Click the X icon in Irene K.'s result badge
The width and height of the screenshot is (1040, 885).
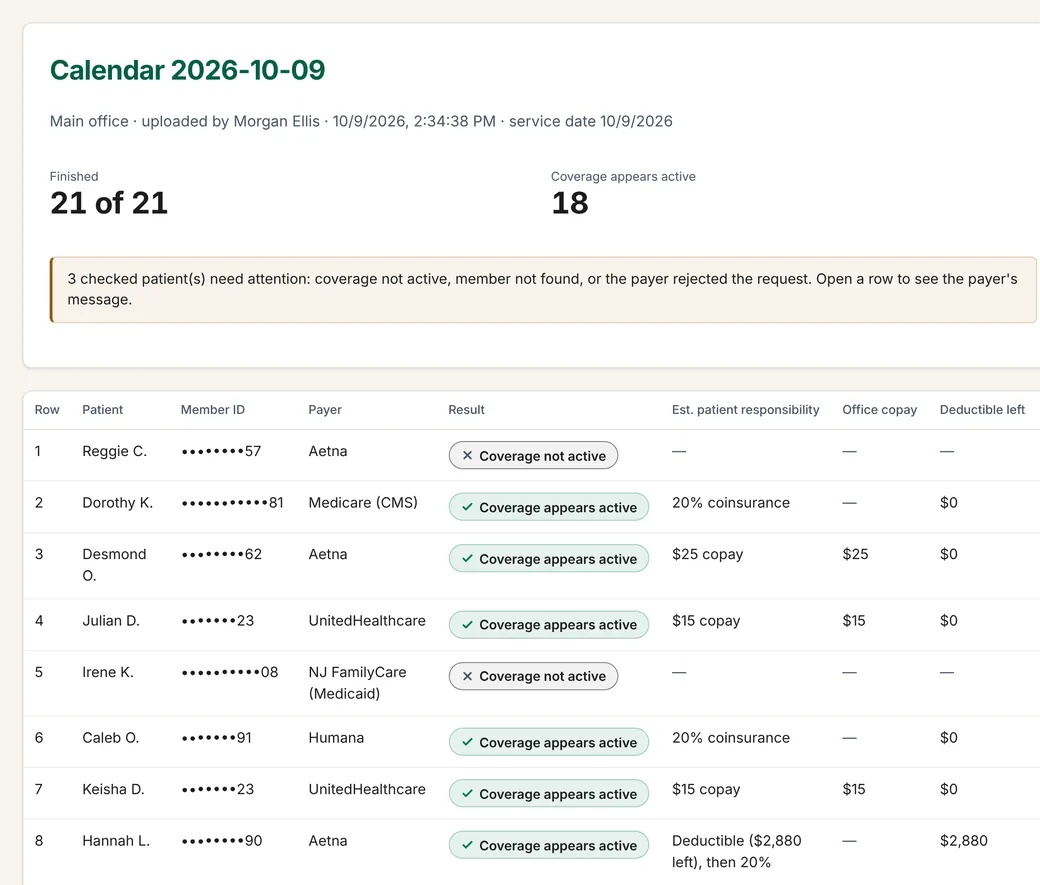point(468,676)
